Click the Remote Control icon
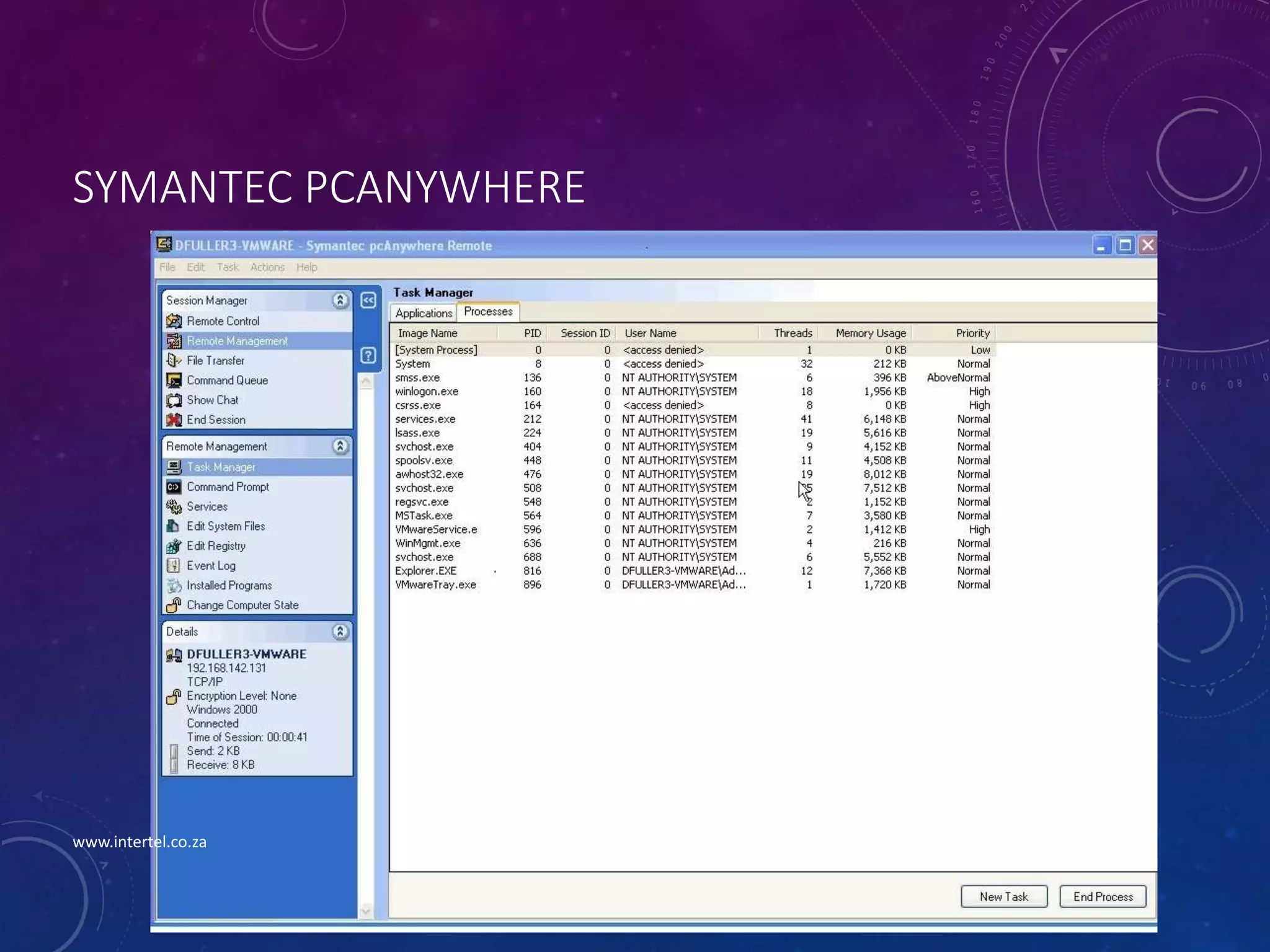 click(x=174, y=321)
